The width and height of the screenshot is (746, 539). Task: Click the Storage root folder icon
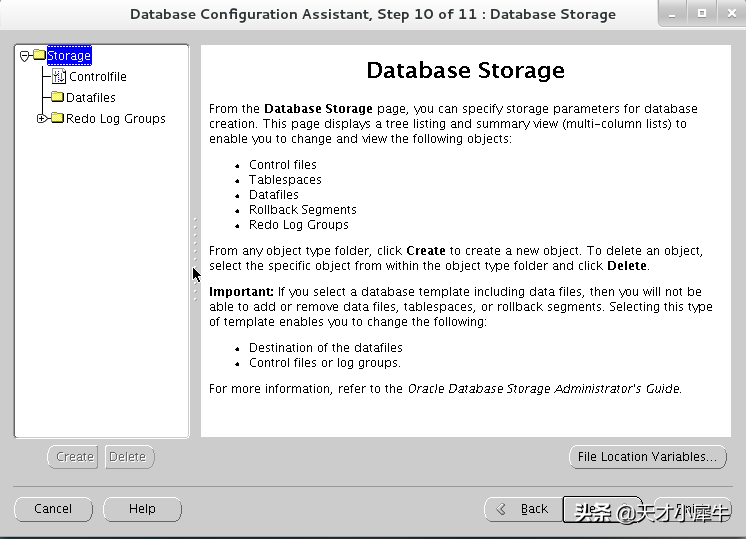[39, 55]
